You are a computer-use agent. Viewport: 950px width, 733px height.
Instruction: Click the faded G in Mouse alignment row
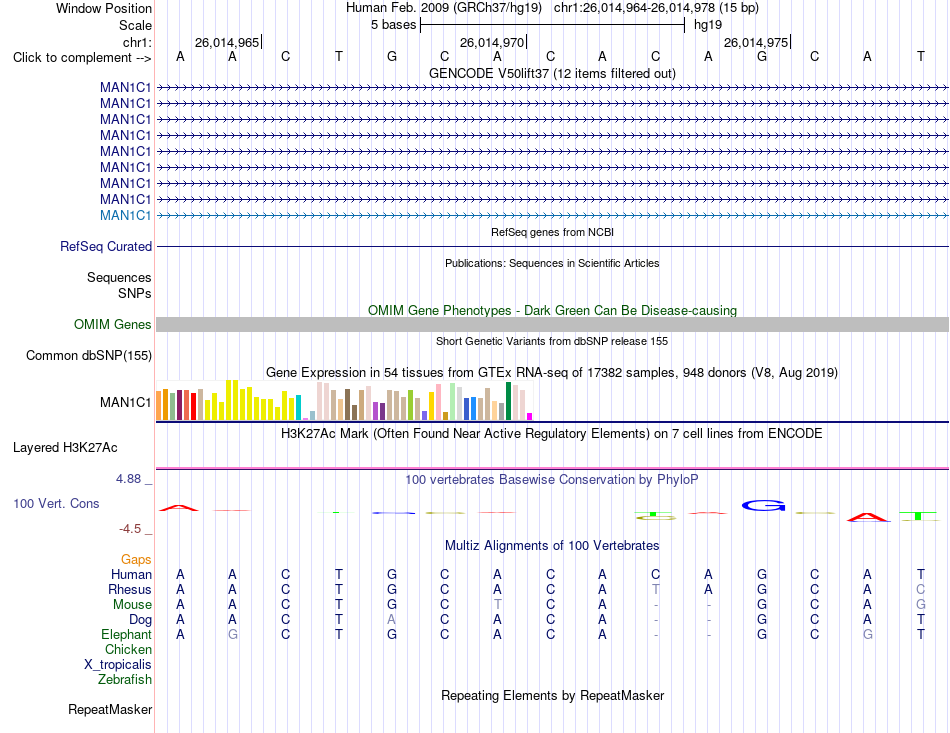(x=920, y=605)
